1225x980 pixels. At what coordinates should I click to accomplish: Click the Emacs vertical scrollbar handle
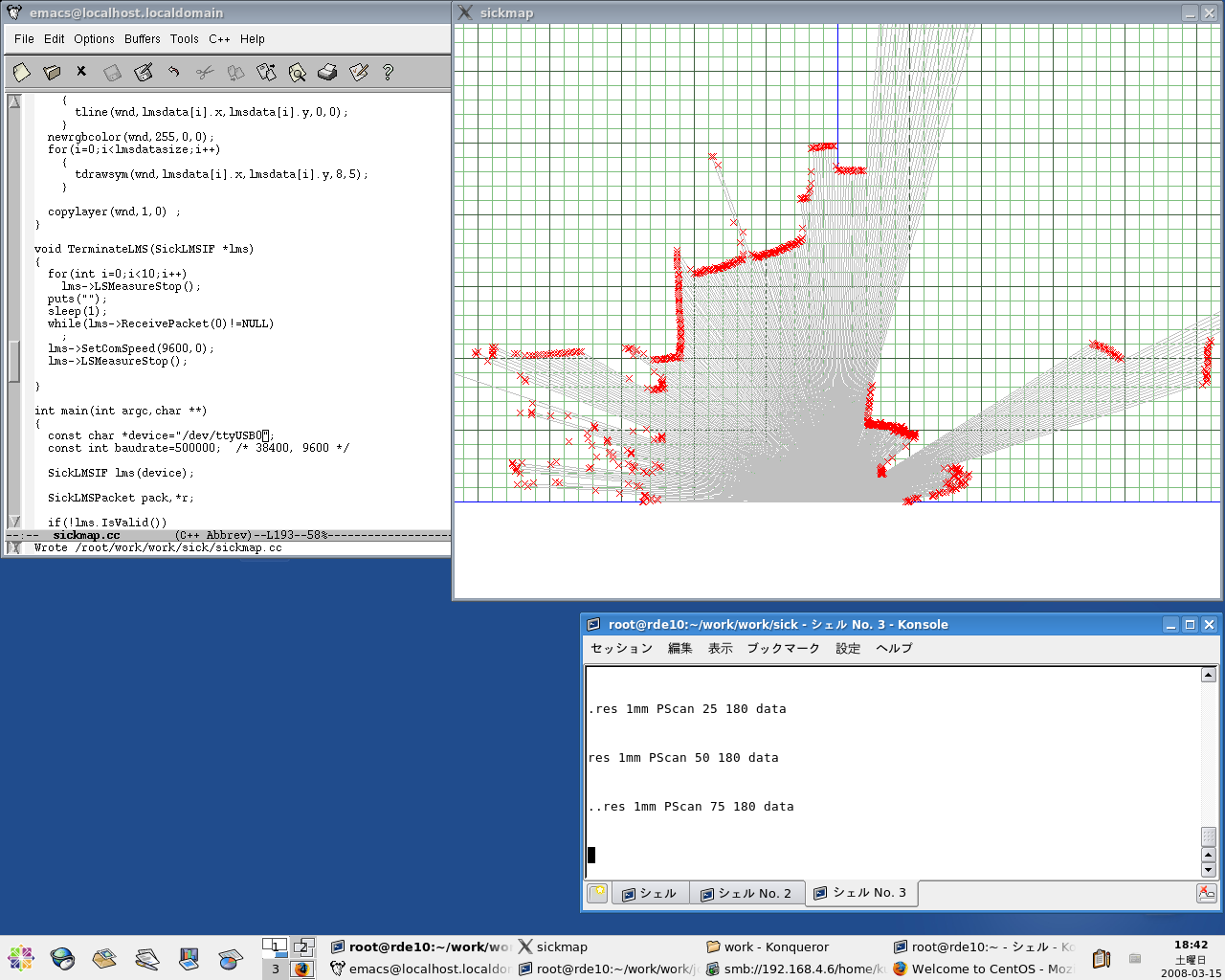point(14,361)
